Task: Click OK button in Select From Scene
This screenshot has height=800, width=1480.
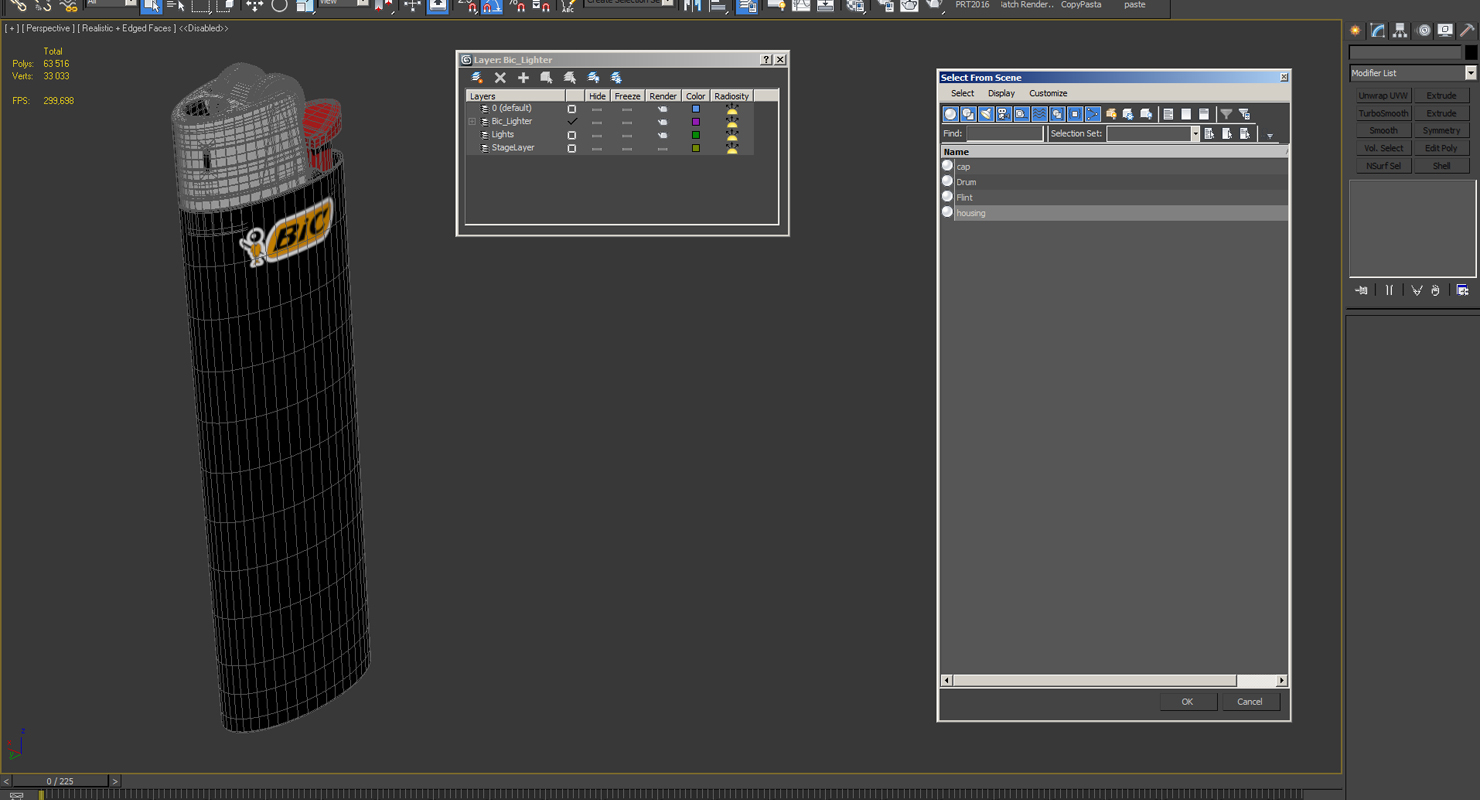Action: pyautogui.click(x=1187, y=702)
